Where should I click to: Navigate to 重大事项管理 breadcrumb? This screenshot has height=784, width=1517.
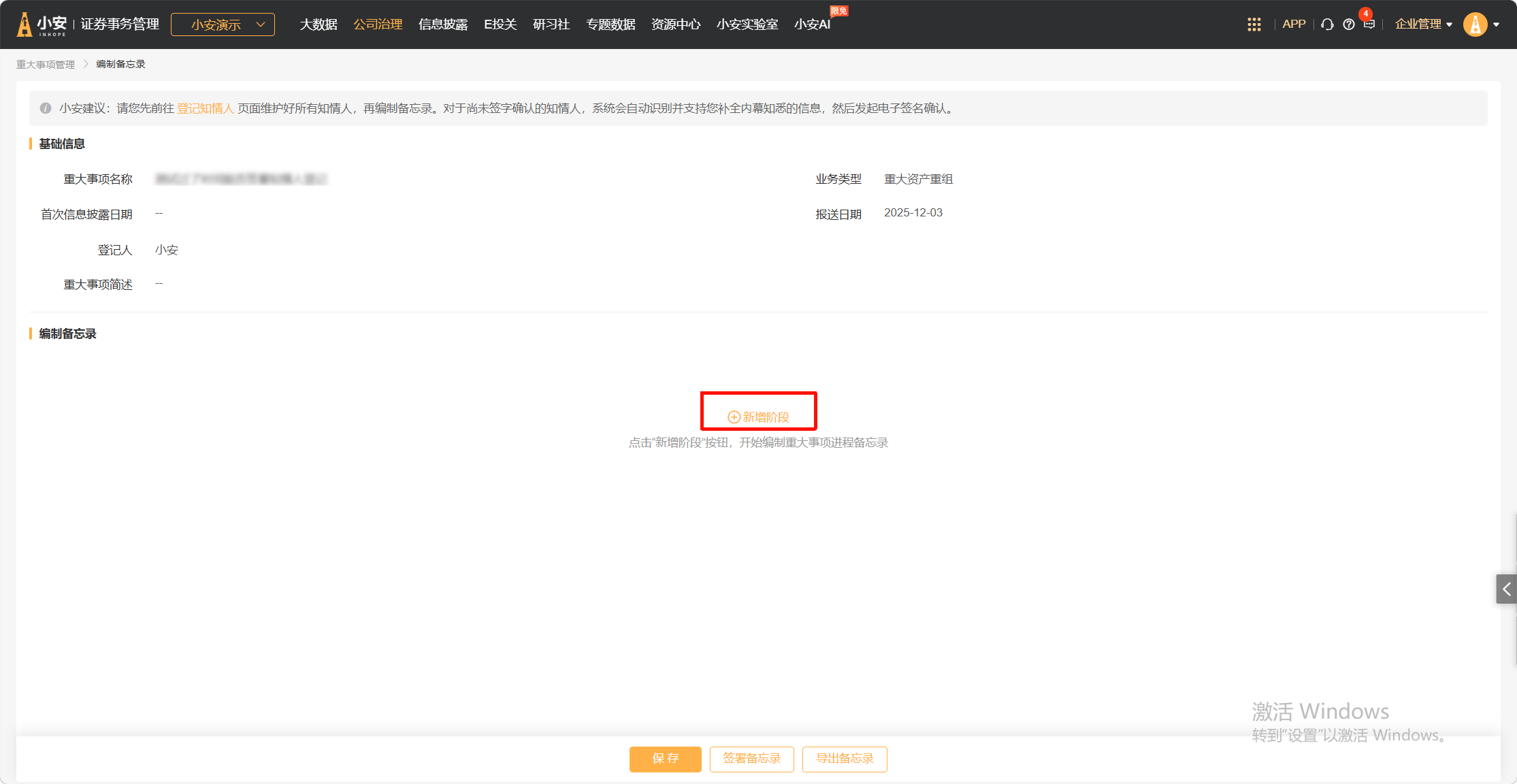(46, 64)
